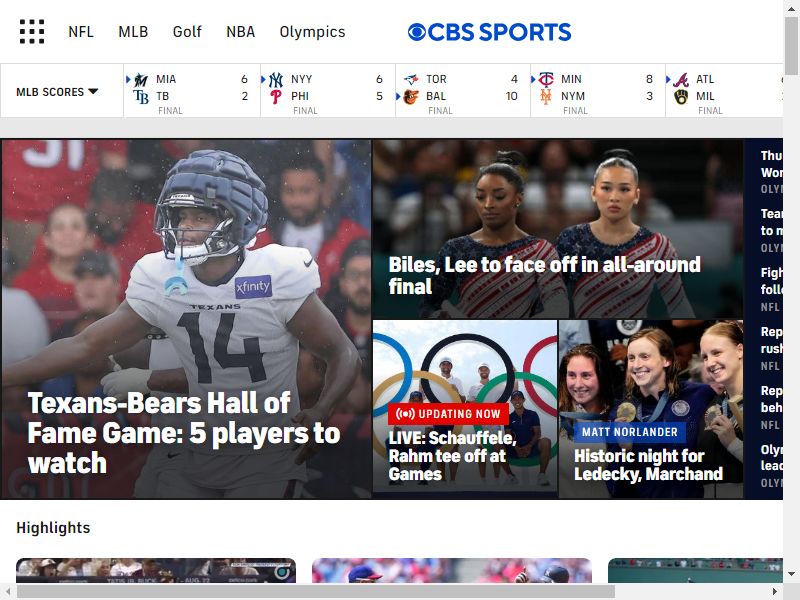Click the Atlanta Braves team logo
This screenshot has width=800, height=600.
pyautogui.click(x=681, y=80)
